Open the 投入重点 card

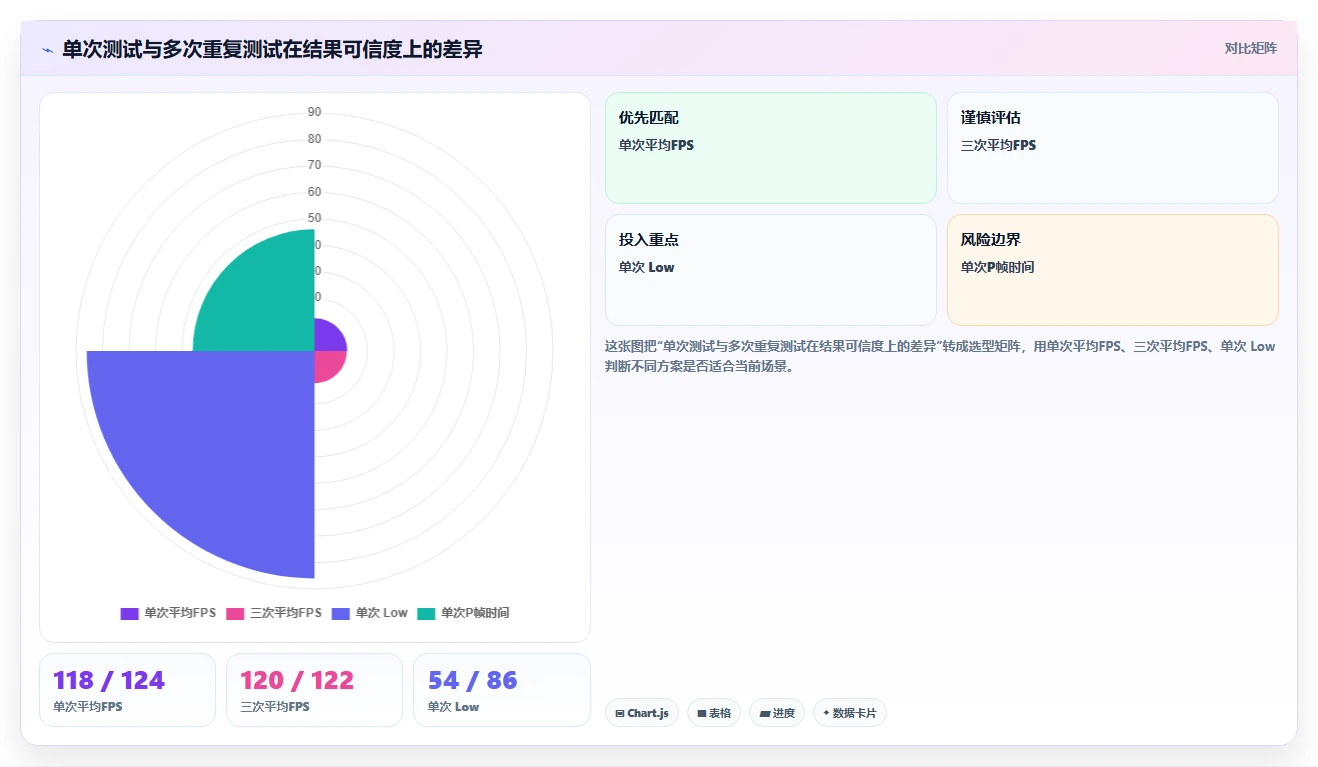(x=771, y=270)
